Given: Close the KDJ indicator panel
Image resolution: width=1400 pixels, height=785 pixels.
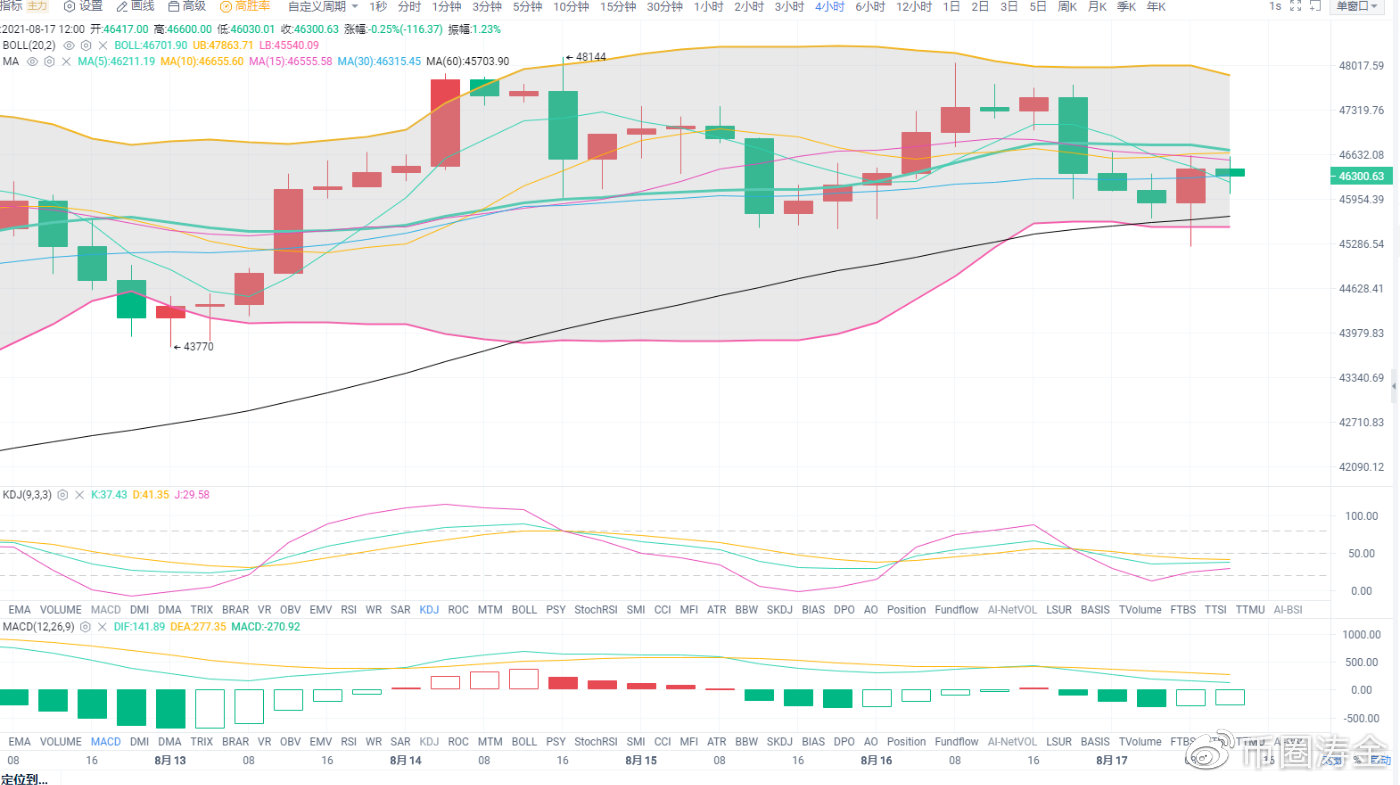Looking at the screenshot, I should coord(80,495).
